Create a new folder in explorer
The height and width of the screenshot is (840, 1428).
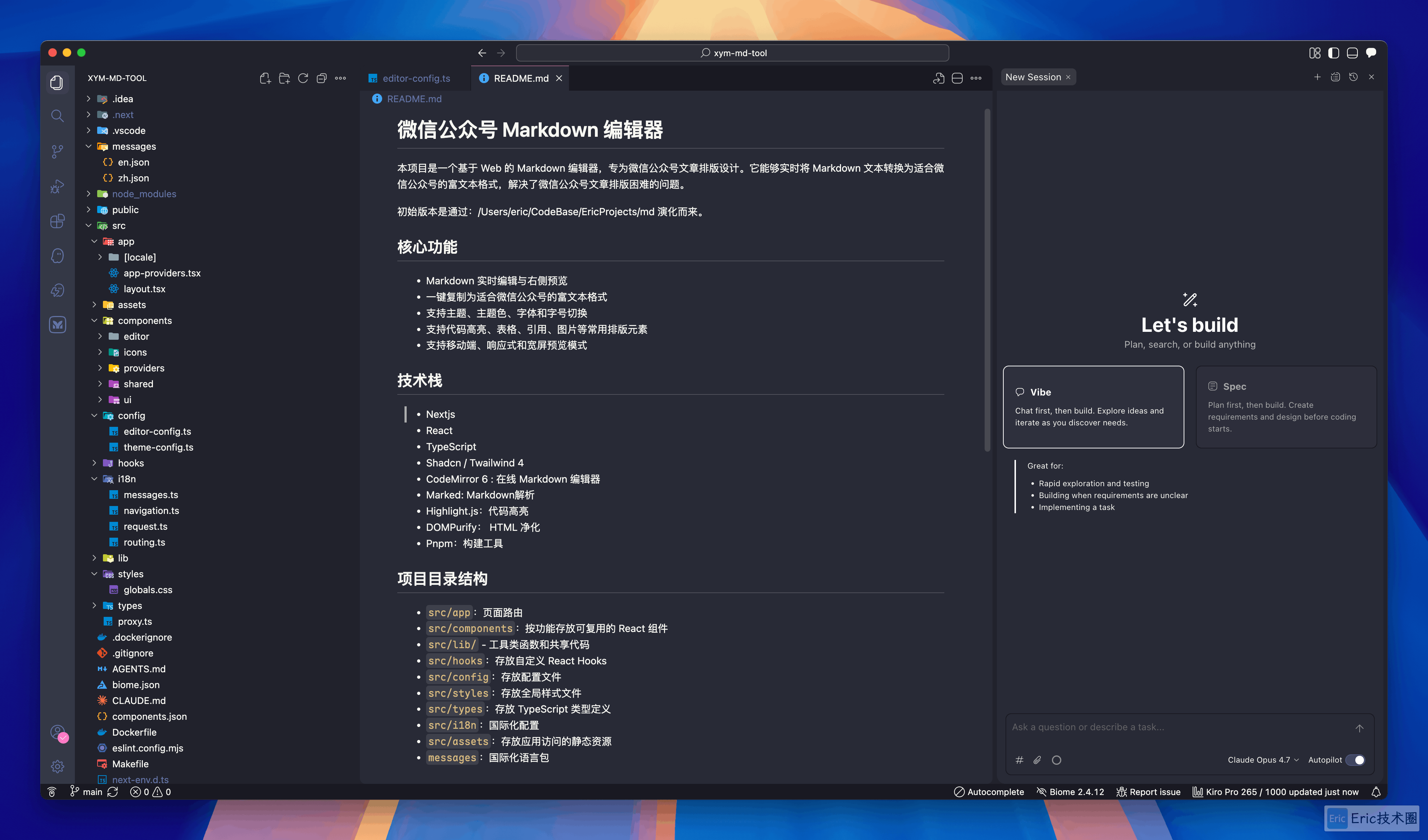coord(284,78)
